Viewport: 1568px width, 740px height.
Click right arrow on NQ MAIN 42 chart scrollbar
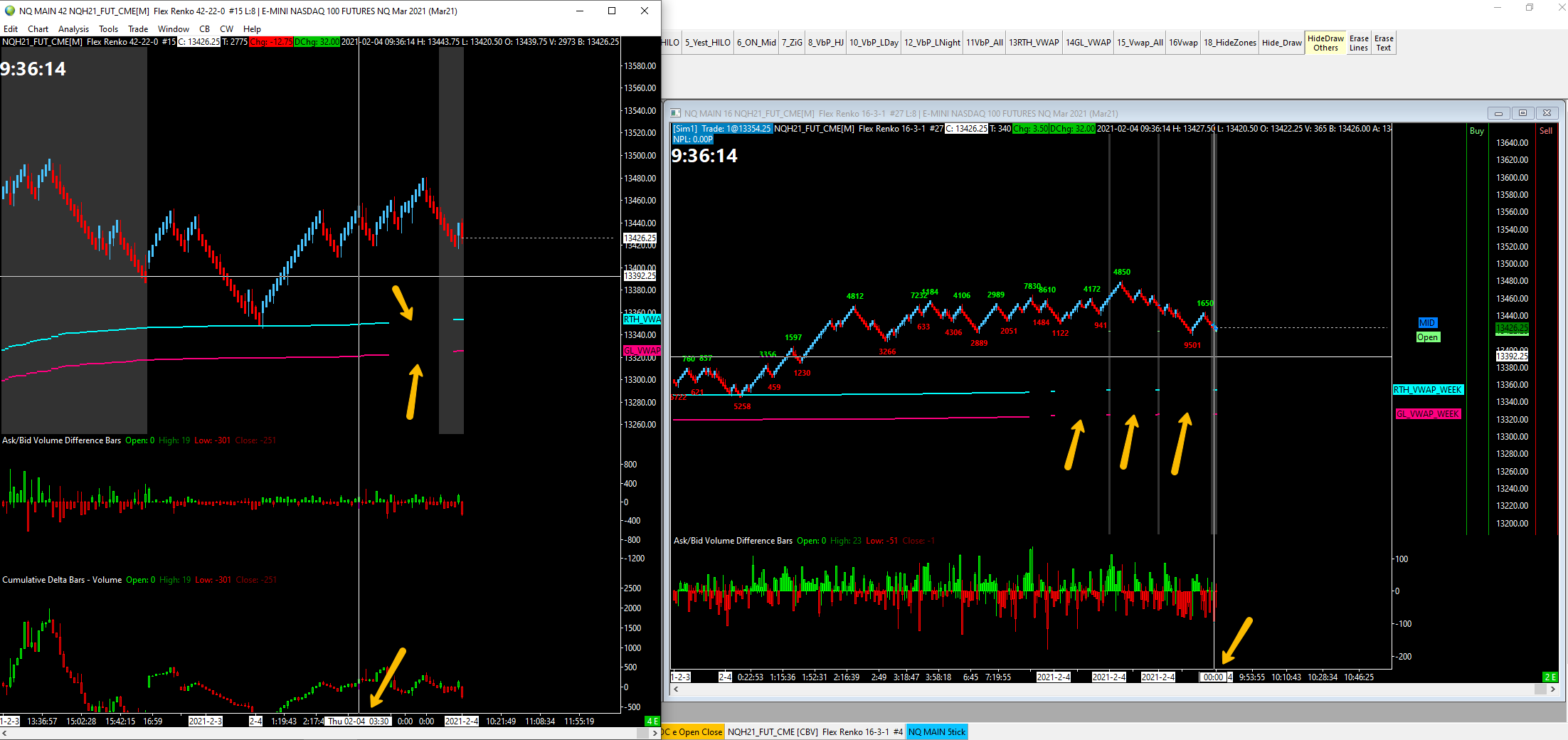(655, 733)
